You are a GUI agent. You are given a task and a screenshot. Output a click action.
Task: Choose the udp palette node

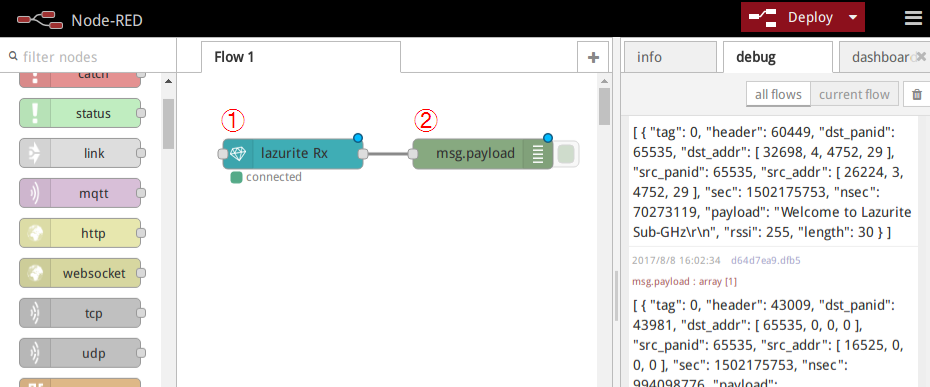click(x=80, y=354)
